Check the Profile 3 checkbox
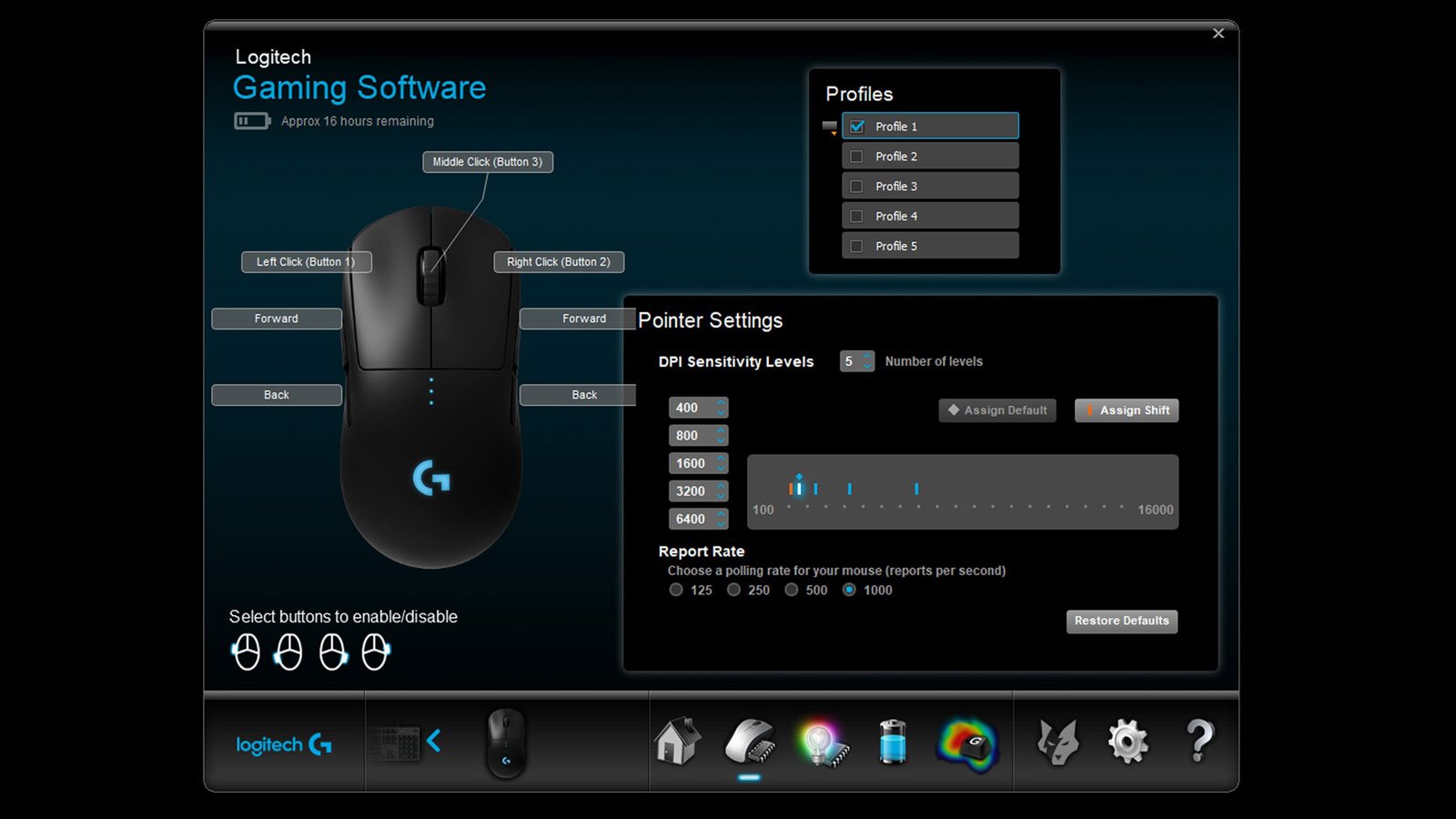The width and height of the screenshot is (1456, 819). tap(856, 187)
